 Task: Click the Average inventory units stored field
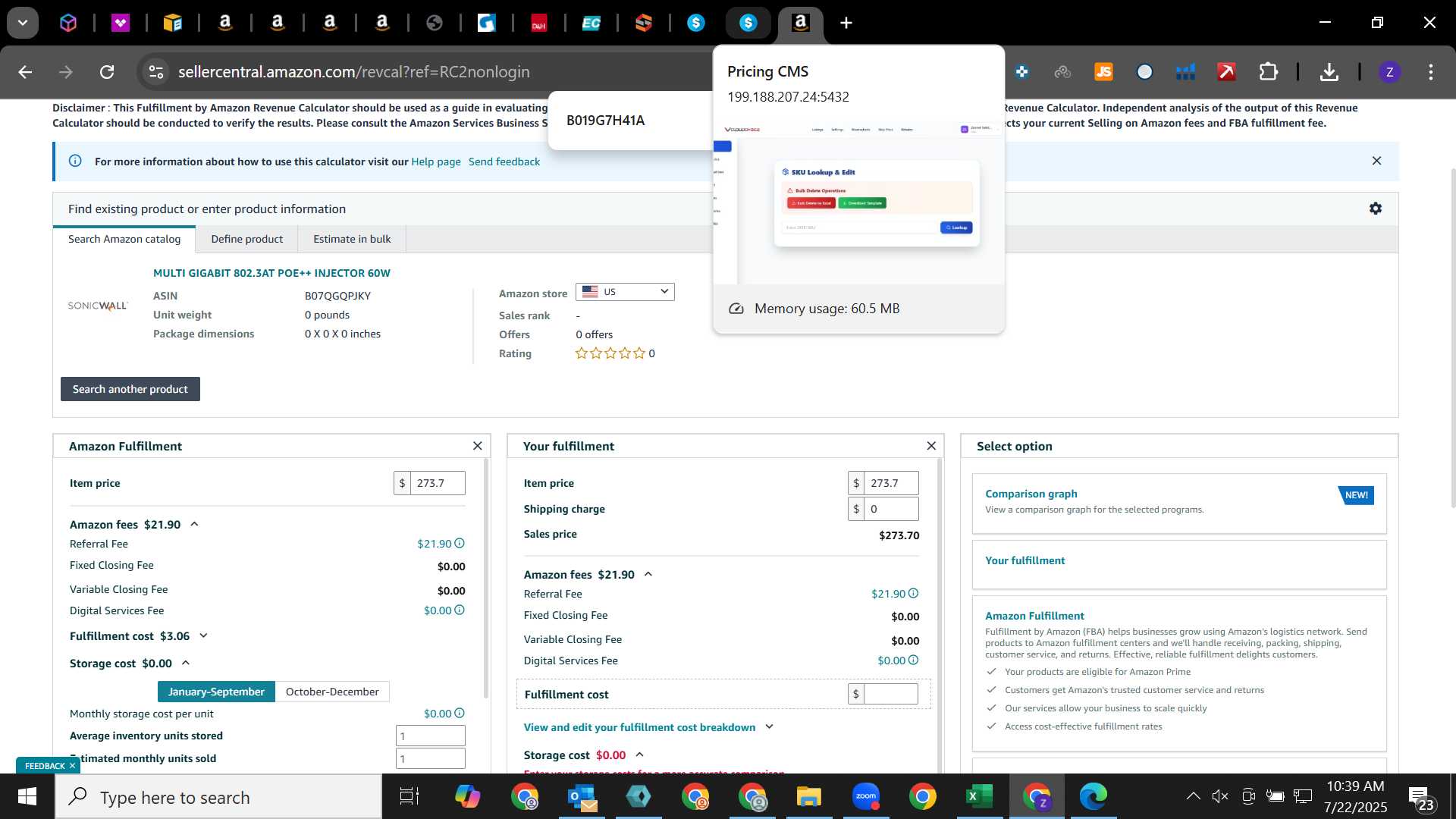pos(431,736)
